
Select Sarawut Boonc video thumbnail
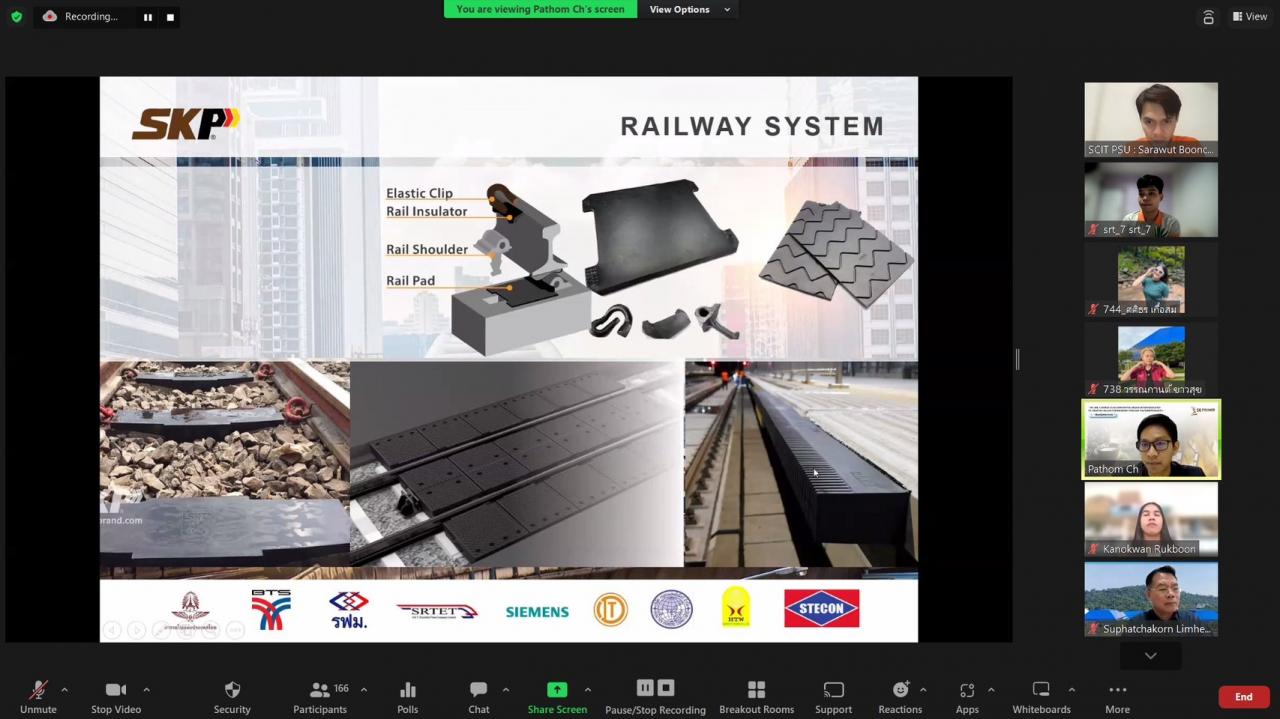[1151, 119]
